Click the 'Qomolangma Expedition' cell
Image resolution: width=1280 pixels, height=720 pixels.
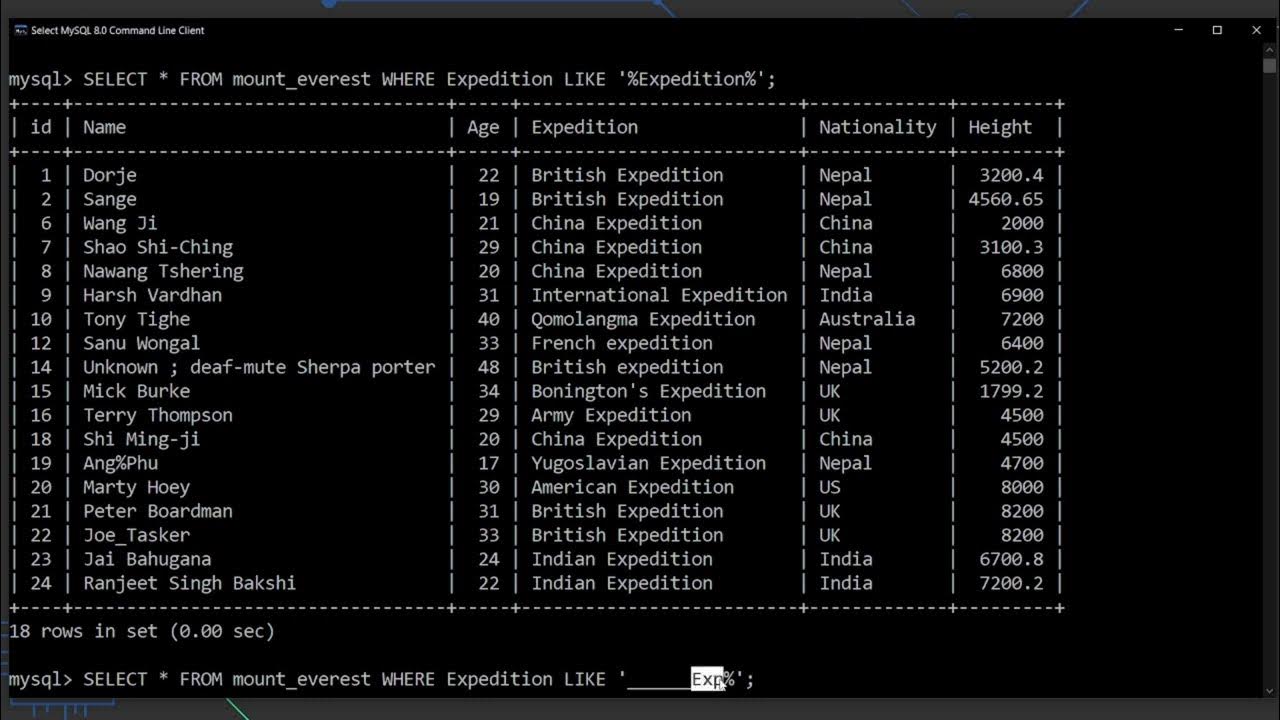(643, 319)
